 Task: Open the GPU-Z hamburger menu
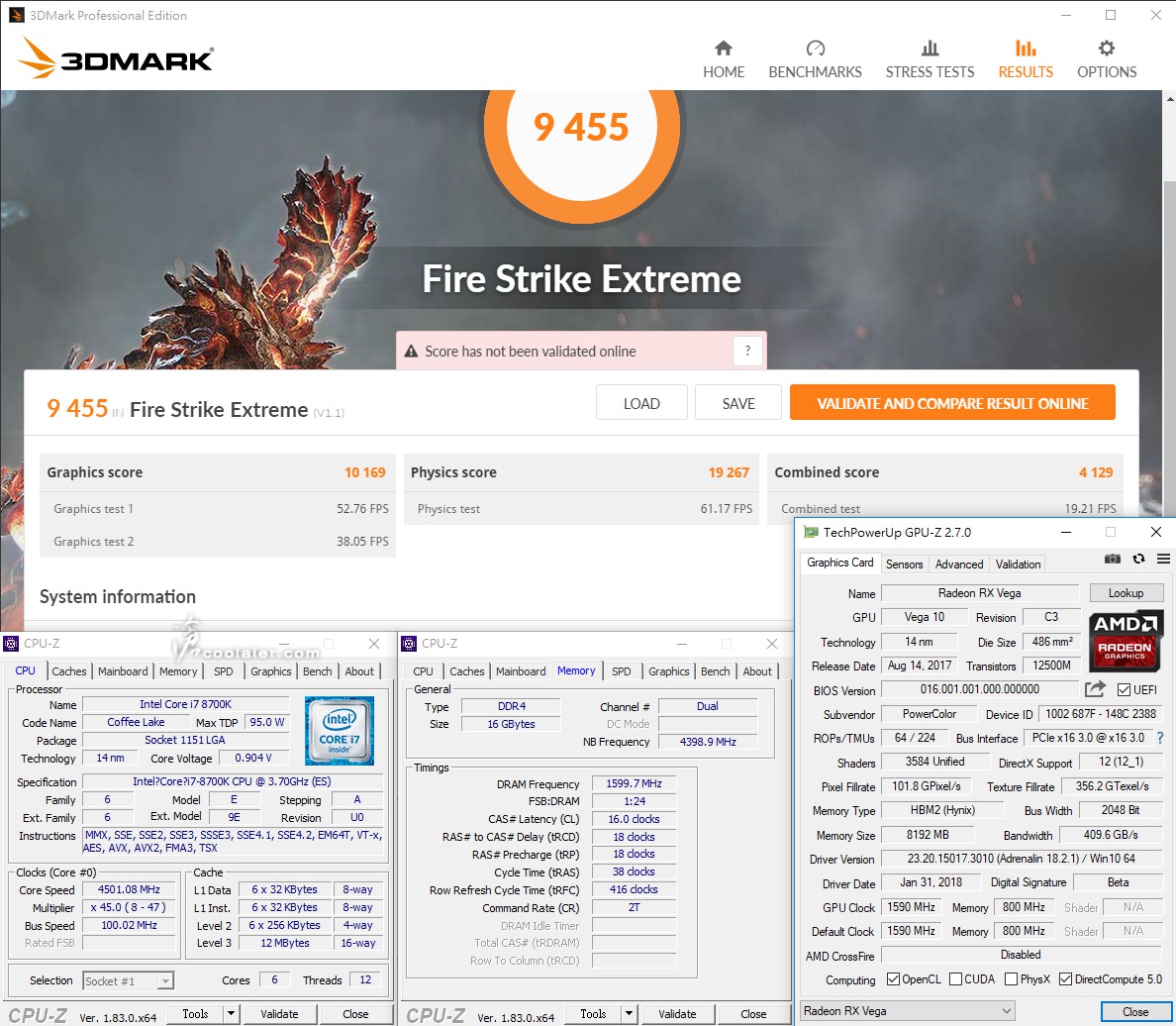point(1163,559)
